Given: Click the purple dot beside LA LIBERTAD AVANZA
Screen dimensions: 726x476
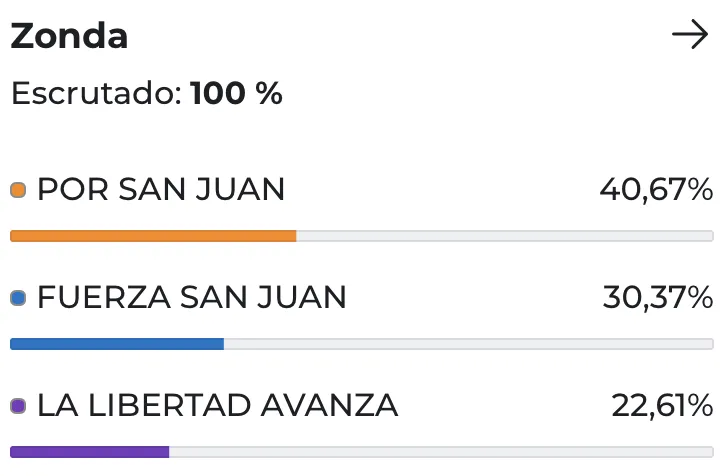Looking at the screenshot, I should click(18, 406).
